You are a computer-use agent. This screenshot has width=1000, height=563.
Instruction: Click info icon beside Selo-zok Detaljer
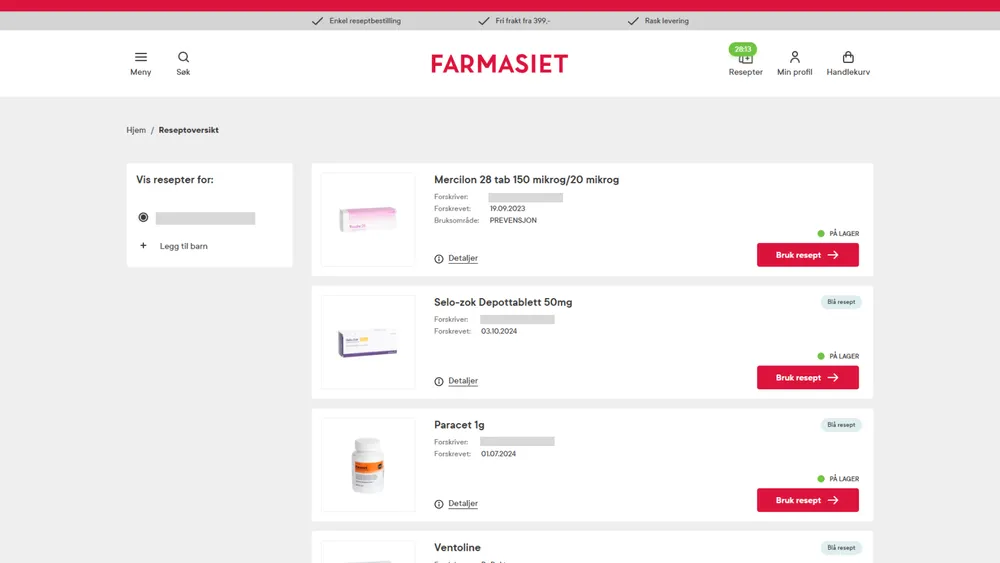[439, 381]
